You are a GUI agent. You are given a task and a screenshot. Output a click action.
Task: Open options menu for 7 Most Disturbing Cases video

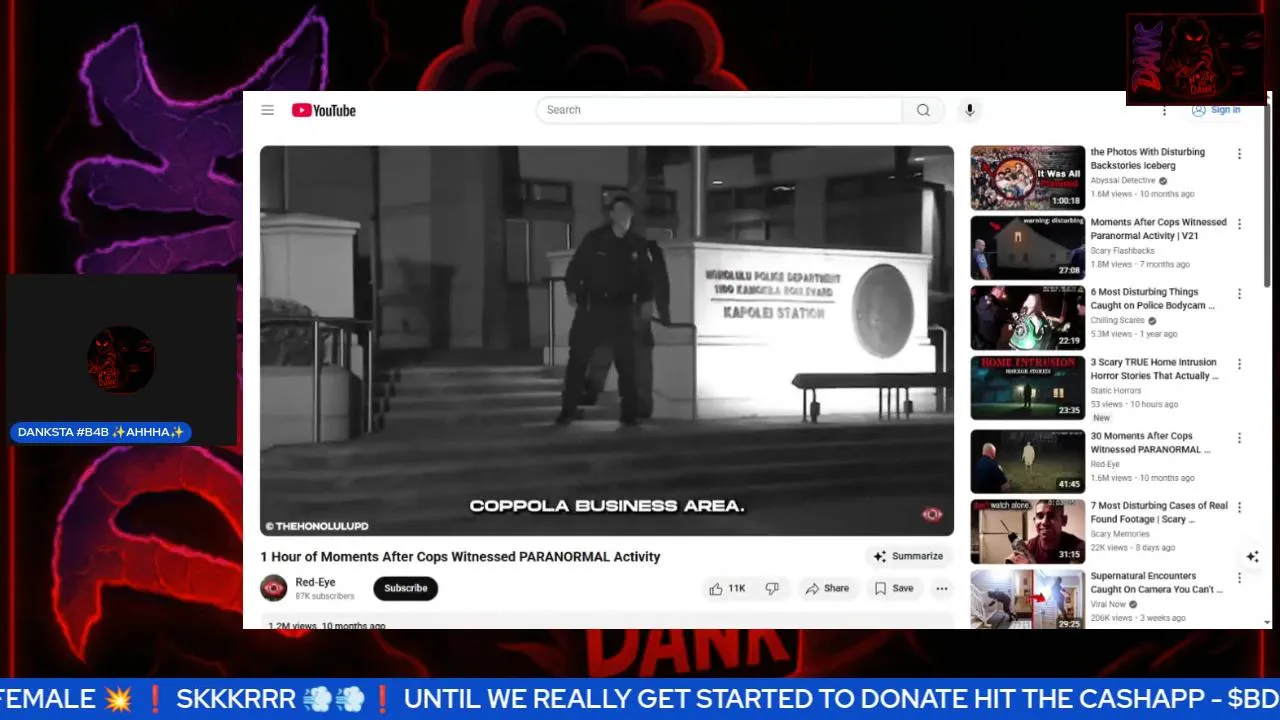point(1239,508)
